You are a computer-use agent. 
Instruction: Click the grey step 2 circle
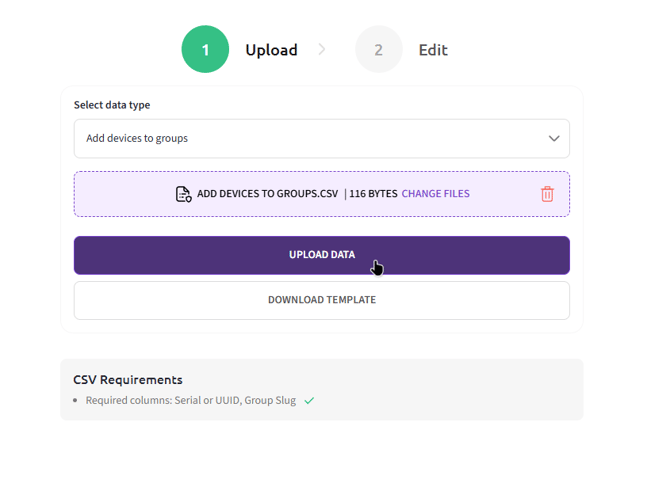click(x=378, y=50)
